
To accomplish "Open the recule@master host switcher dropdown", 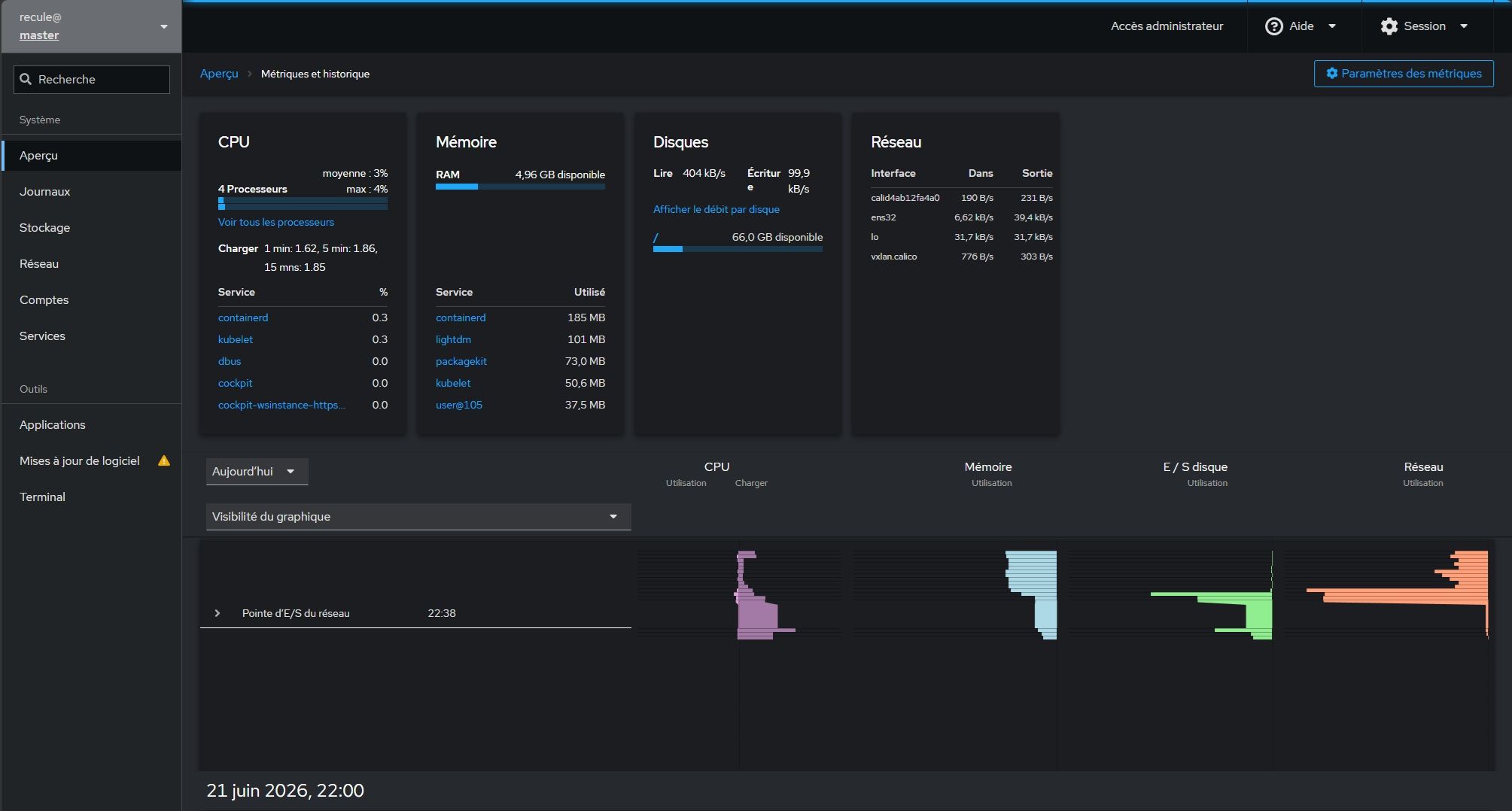I will tap(91, 26).
